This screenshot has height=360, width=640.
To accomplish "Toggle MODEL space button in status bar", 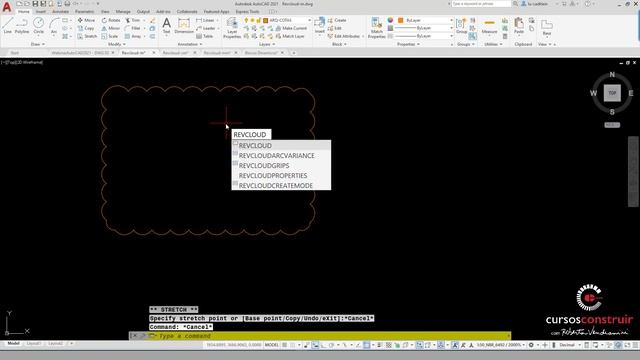I will [x=271, y=345].
